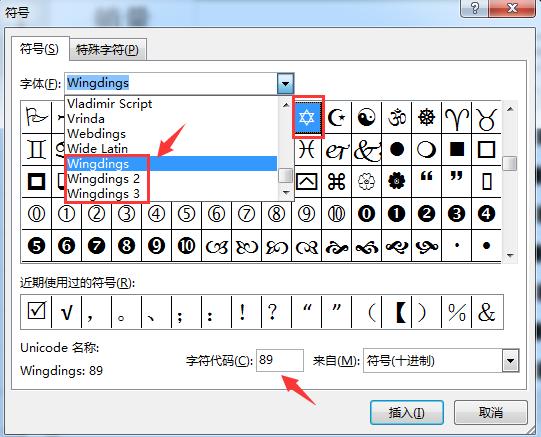
Task: Select the Taurus zodiac symbol
Action: (486, 117)
